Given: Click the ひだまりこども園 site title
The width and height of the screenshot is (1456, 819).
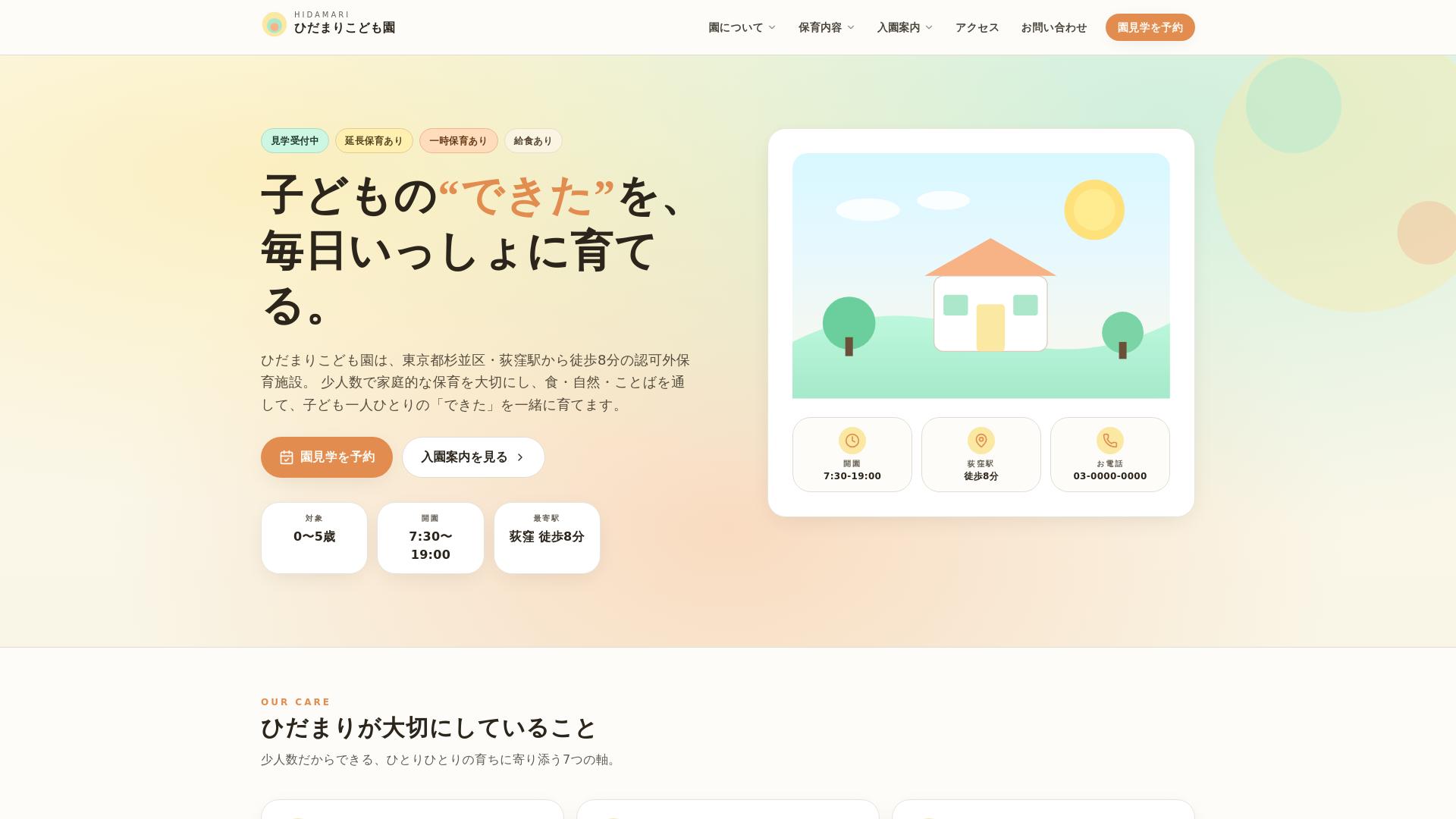Looking at the screenshot, I should pyautogui.click(x=345, y=28).
